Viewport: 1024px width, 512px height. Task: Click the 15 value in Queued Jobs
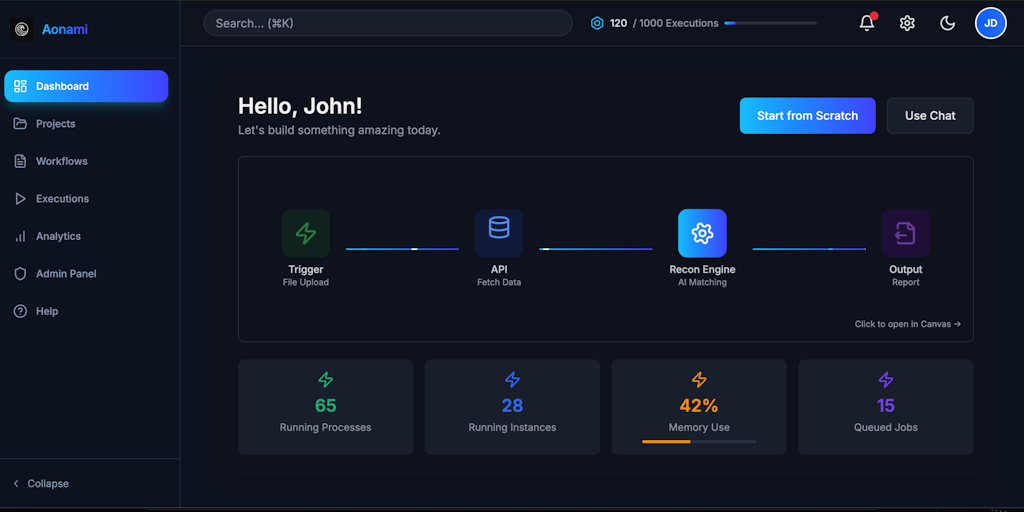click(x=886, y=406)
